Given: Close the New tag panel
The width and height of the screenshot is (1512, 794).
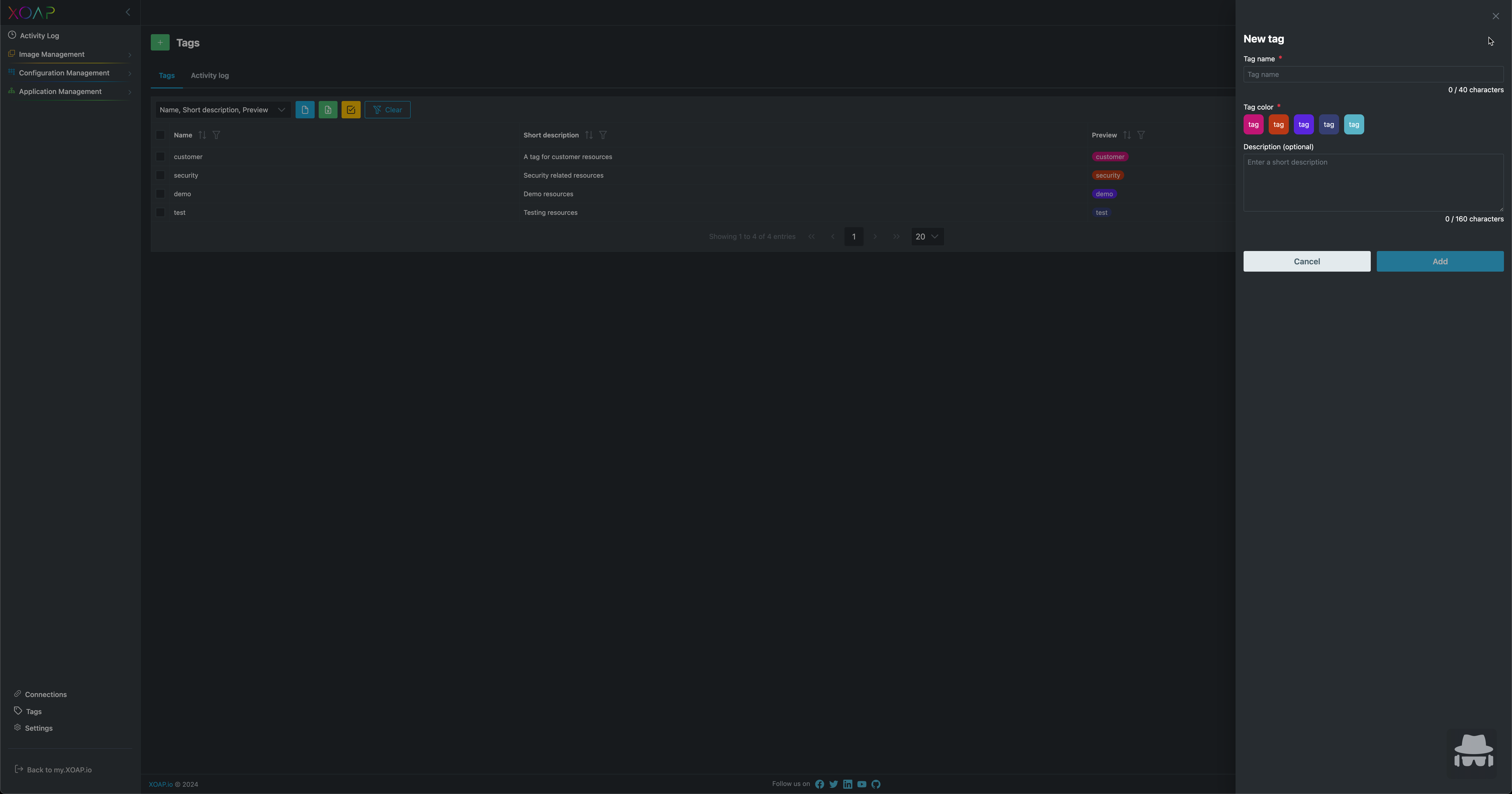Looking at the screenshot, I should pos(1496,16).
